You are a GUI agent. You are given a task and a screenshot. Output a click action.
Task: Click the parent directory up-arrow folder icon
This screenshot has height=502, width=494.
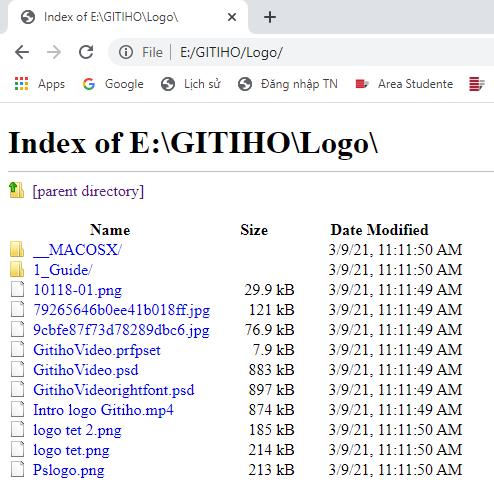(x=16, y=190)
